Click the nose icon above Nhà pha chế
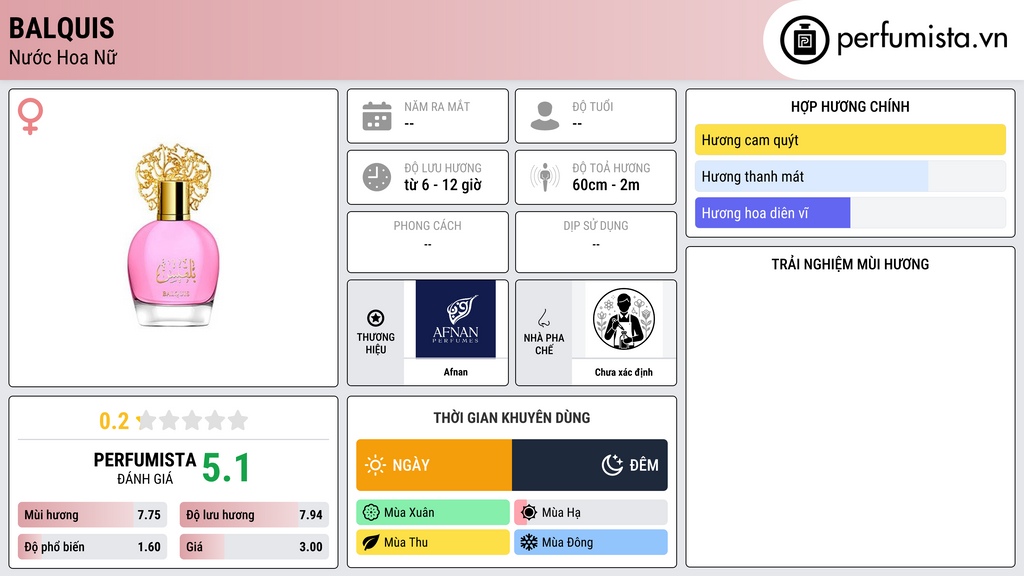This screenshot has width=1024, height=576. [x=543, y=318]
